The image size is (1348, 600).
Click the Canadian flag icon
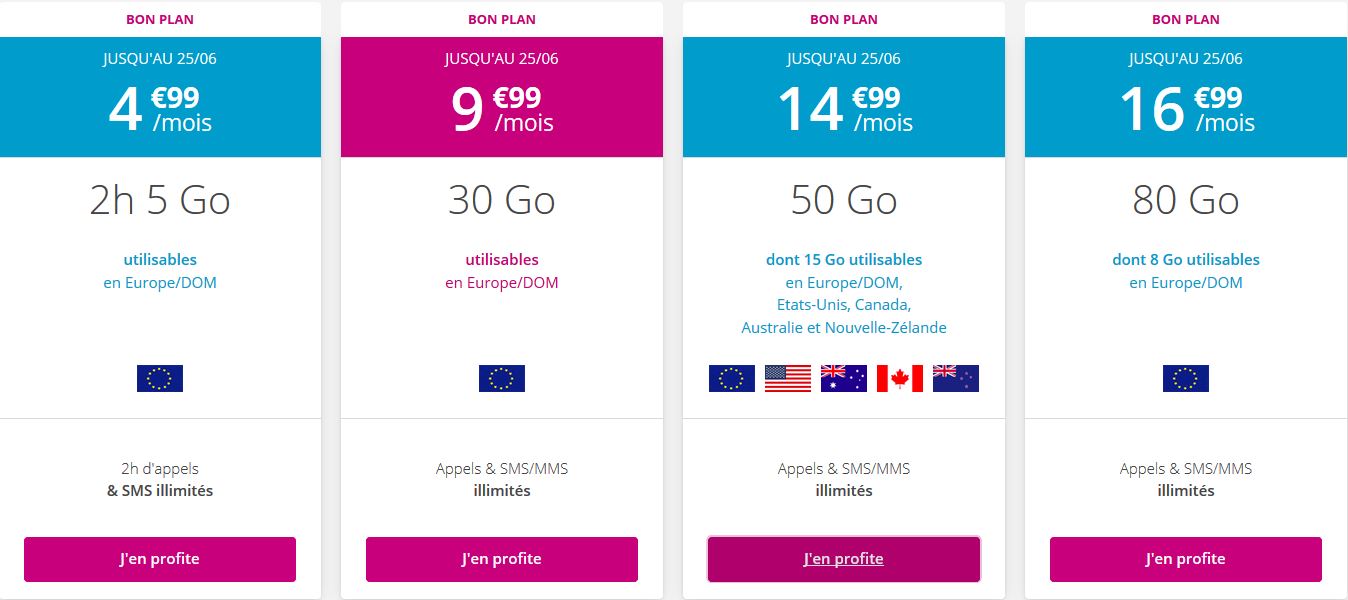900,378
